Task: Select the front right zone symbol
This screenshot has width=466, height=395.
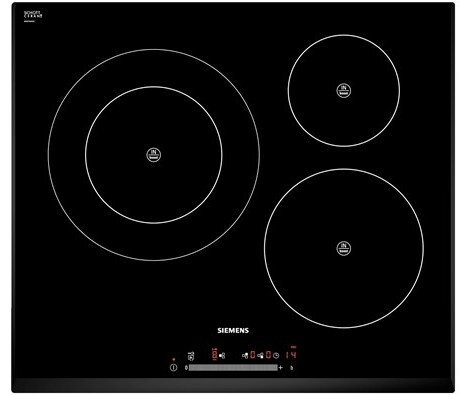Action: [261, 356]
